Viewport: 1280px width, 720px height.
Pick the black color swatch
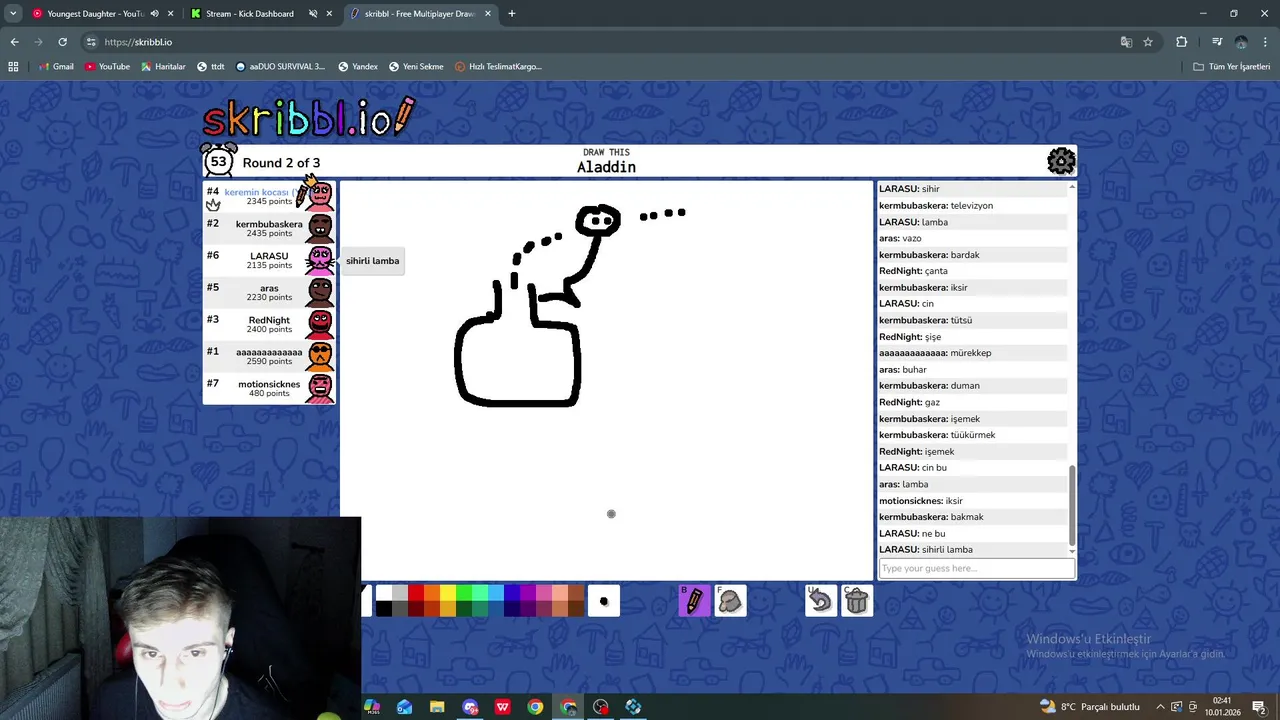tap(384, 609)
